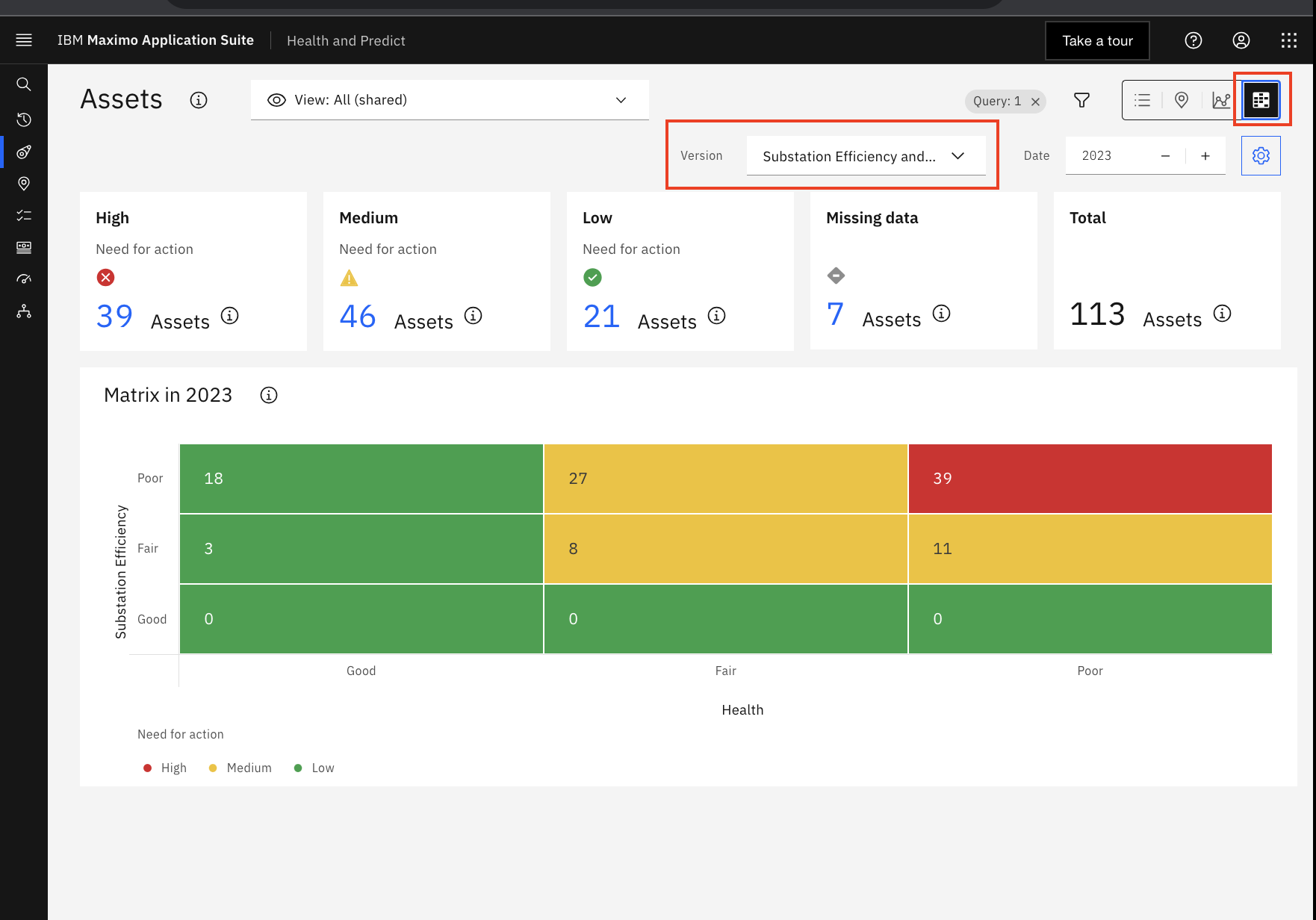This screenshot has height=920, width=1316.
Task: Open the Version dropdown Substation Efficiency
Action: (x=866, y=156)
